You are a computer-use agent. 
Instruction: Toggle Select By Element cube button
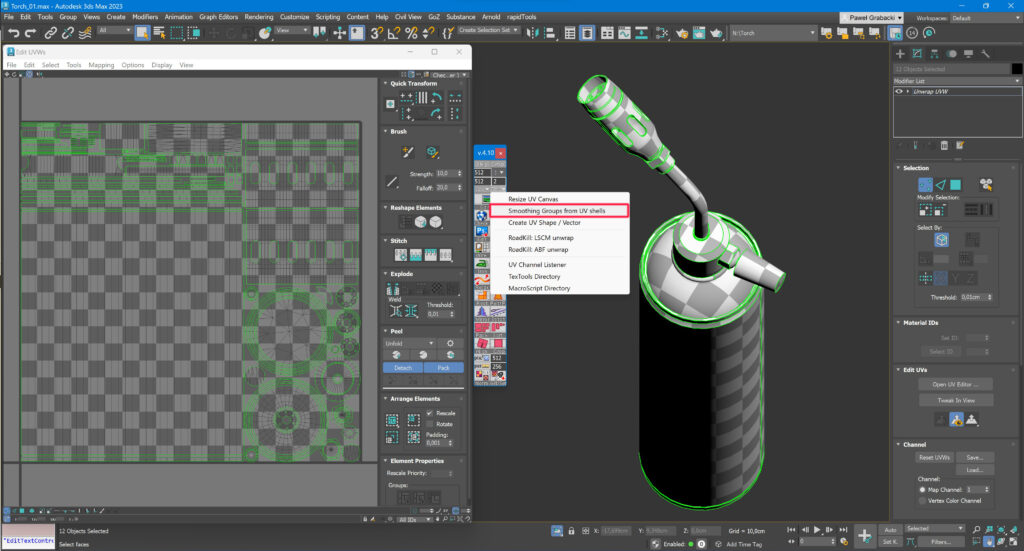pyautogui.click(x=941, y=240)
